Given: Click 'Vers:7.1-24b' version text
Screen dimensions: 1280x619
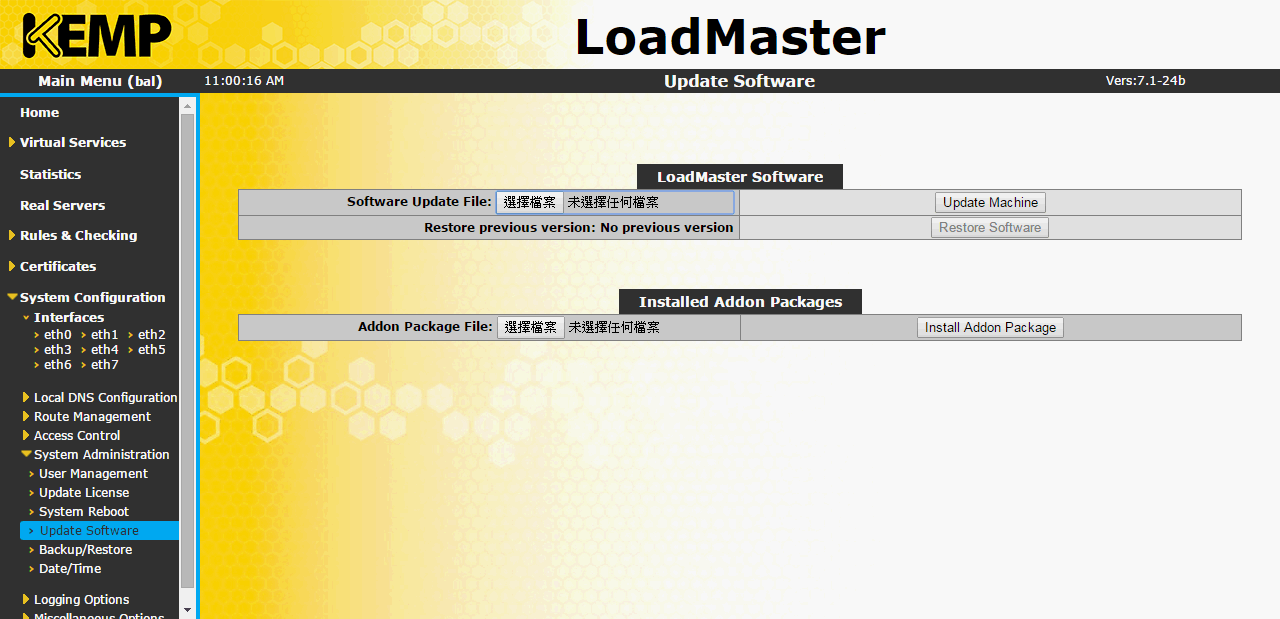Looking at the screenshot, I should click(x=1145, y=81).
